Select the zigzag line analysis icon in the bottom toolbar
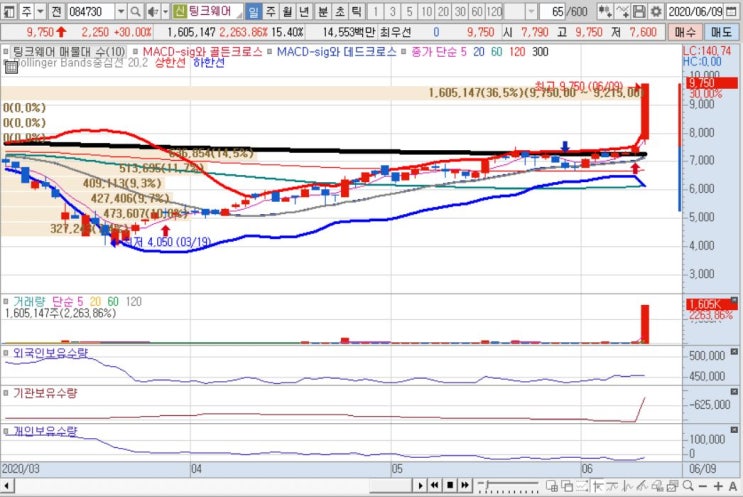 click(628, 486)
